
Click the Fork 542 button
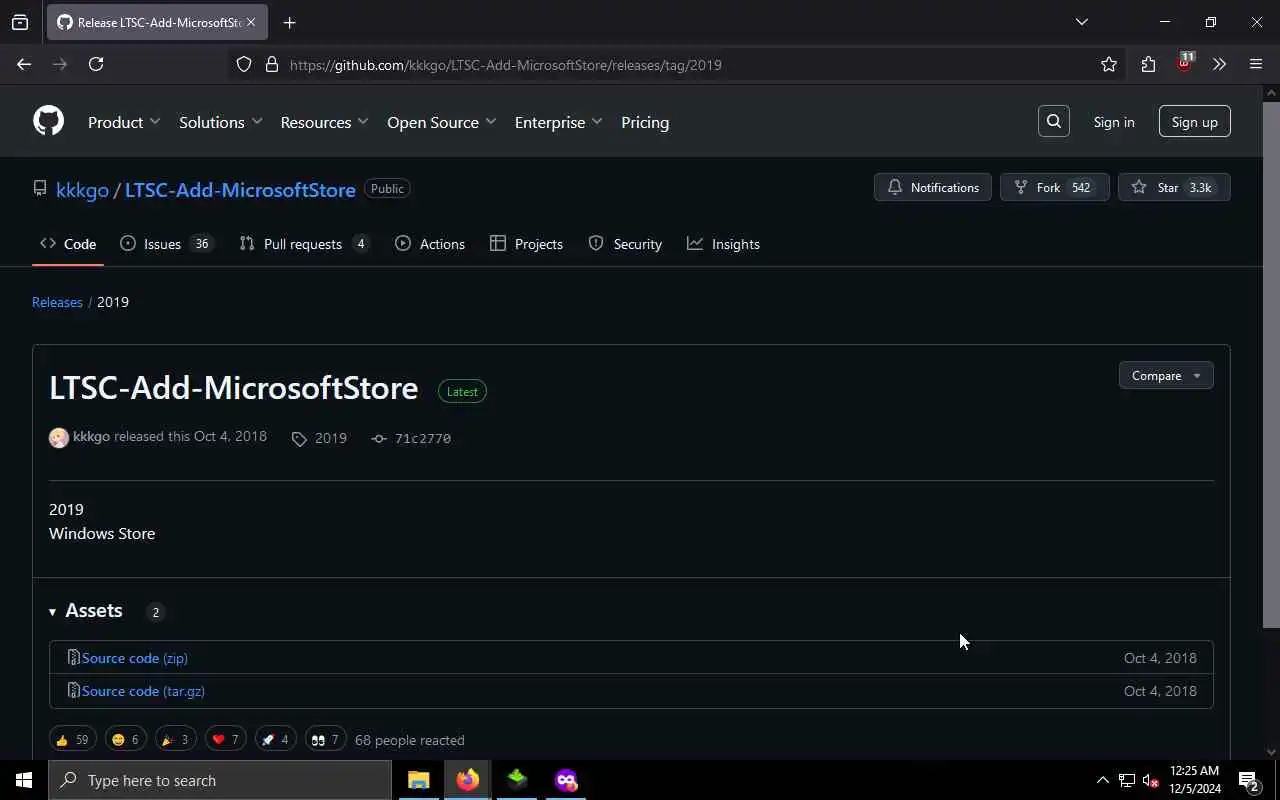(1055, 187)
